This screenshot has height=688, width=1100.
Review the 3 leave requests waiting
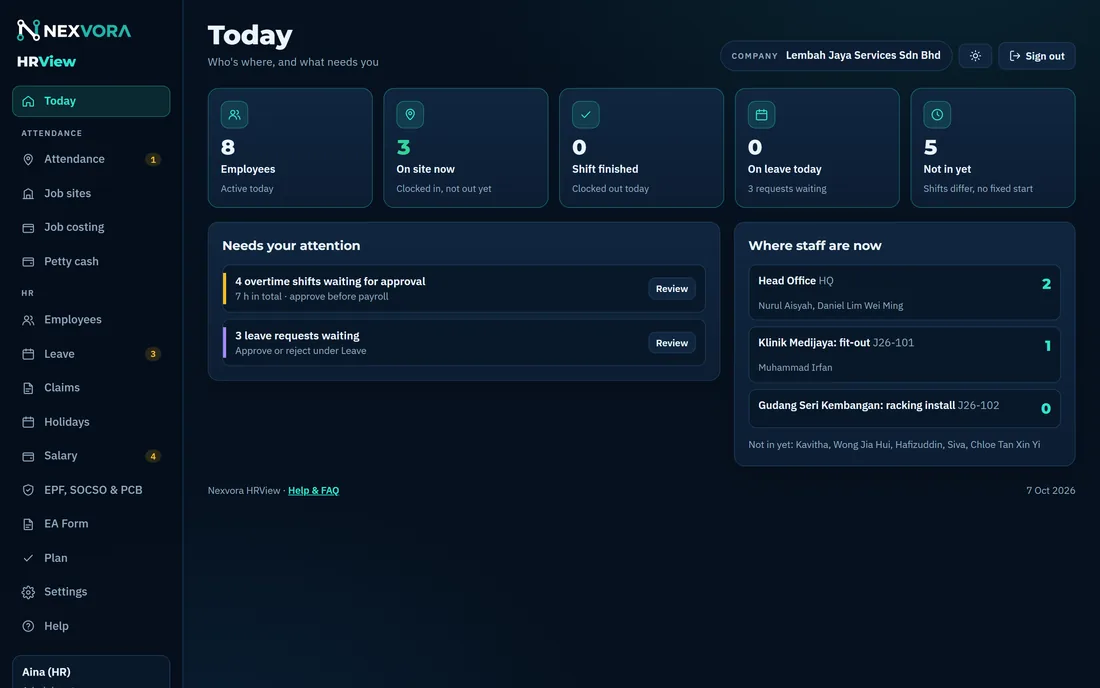pyautogui.click(x=671, y=343)
